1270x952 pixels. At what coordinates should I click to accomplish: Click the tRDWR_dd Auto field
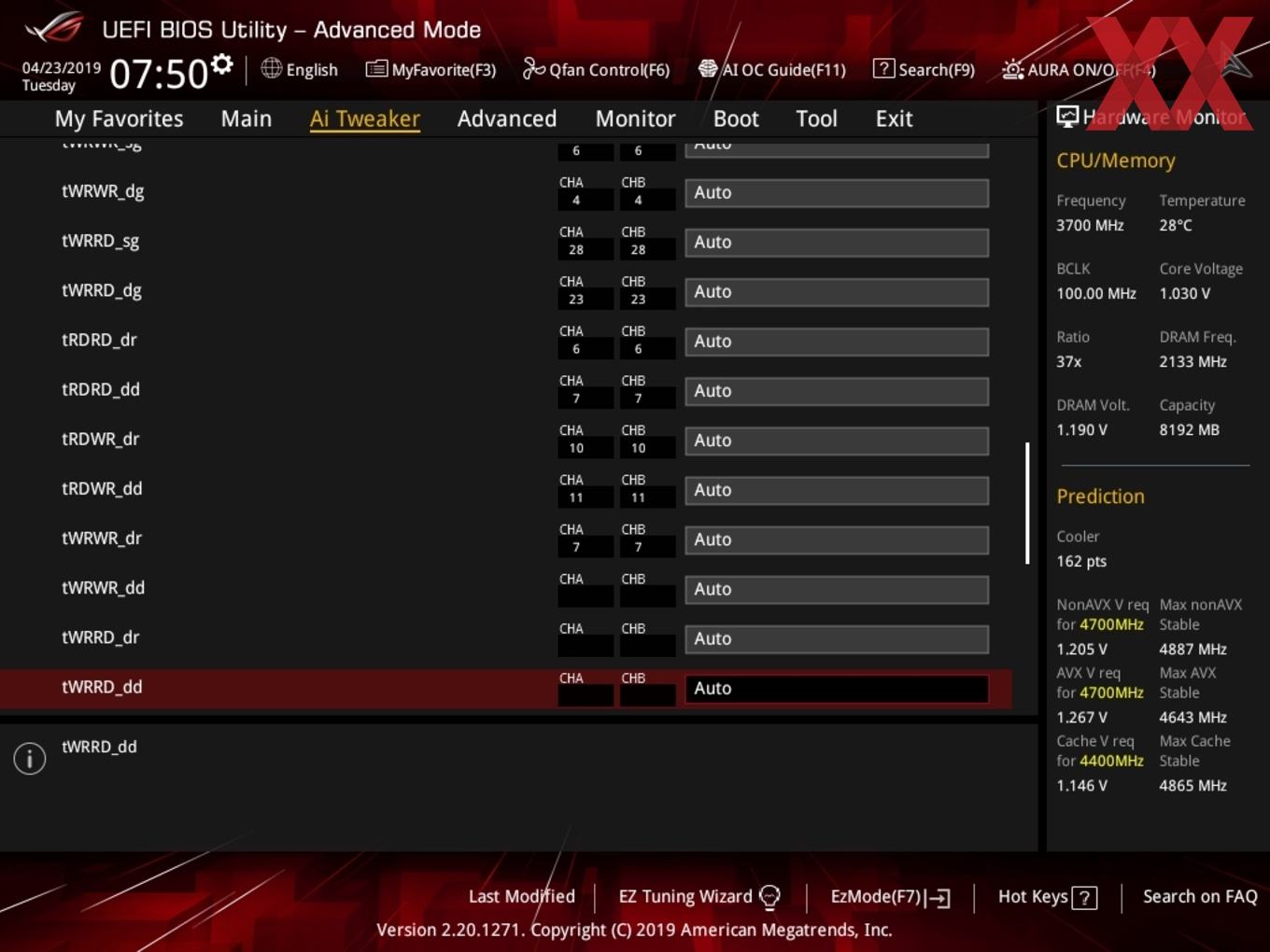pyautogui.click(x=837, y=490)
